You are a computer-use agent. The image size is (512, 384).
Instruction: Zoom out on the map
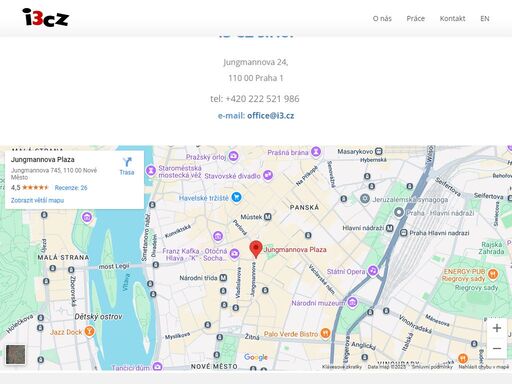[497, 349]
